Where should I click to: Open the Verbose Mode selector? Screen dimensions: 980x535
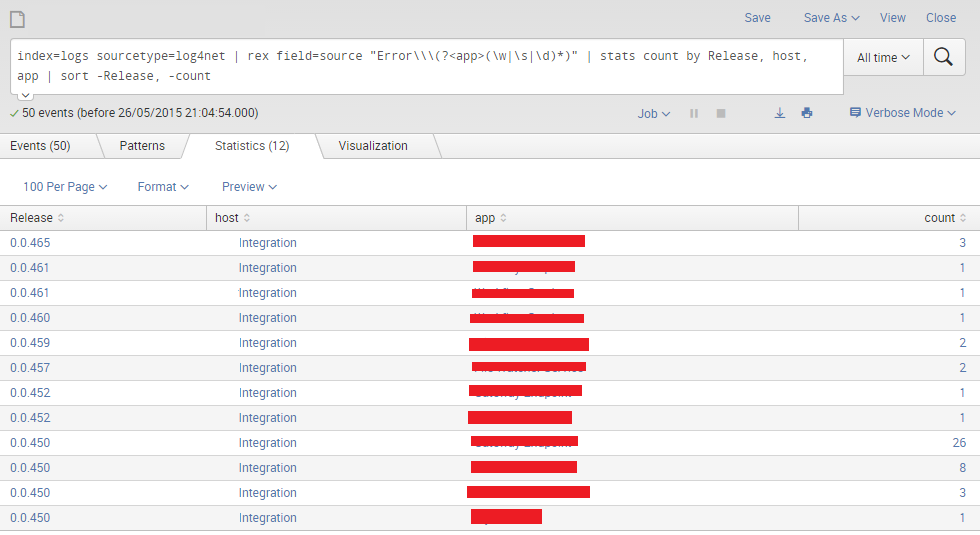903,113
